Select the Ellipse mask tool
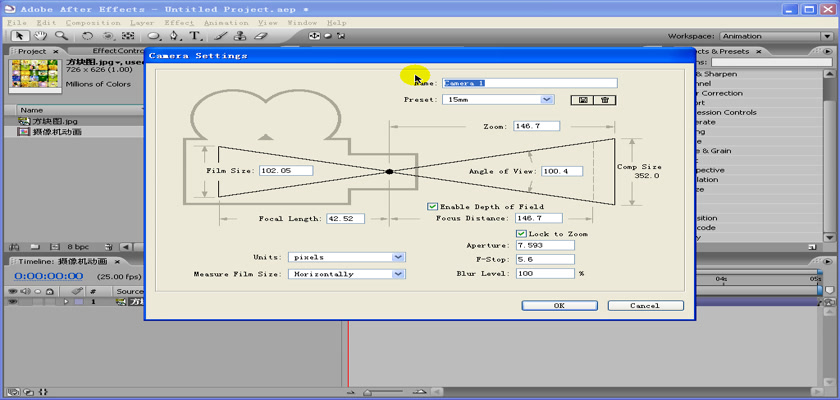This screenshot has width=840, height=400. 154,36
